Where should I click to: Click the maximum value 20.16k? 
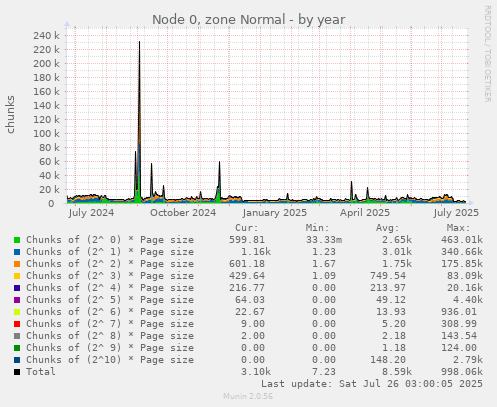[465, 288]
